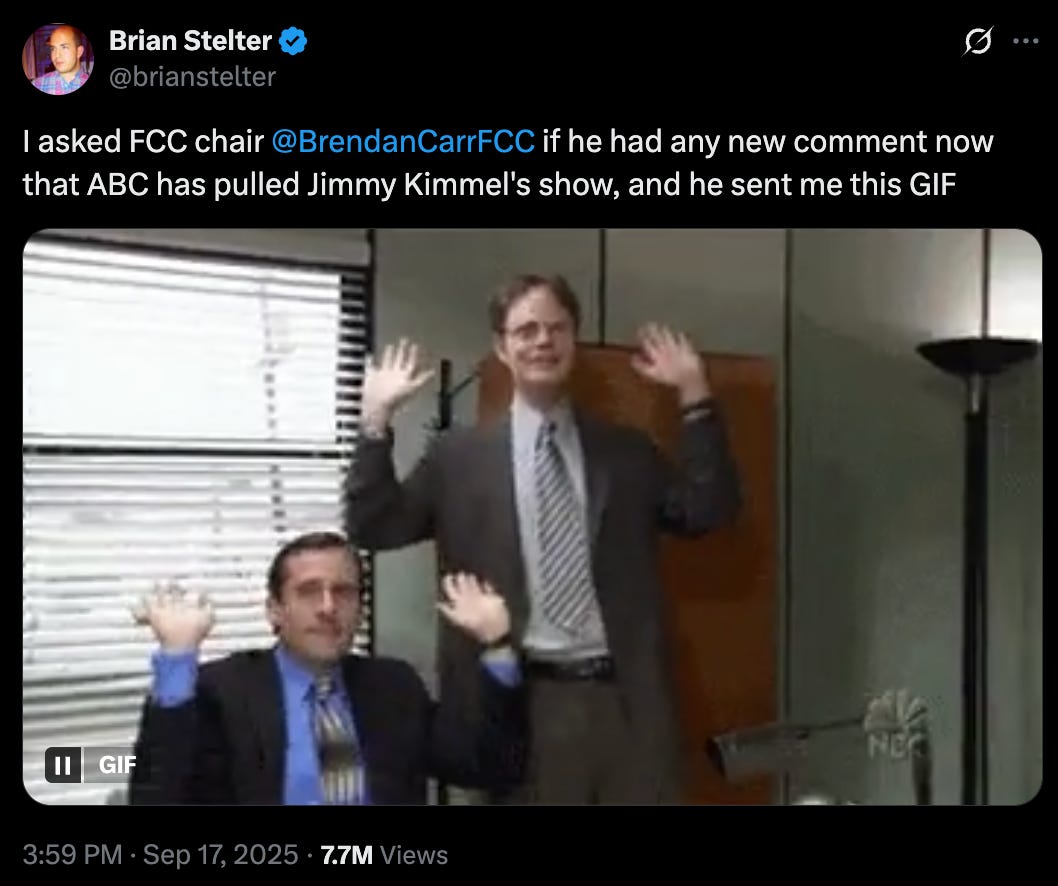1058x886 pixels.
Task: Pause the GIF with the pause button
Action: [x=63, y=765]
